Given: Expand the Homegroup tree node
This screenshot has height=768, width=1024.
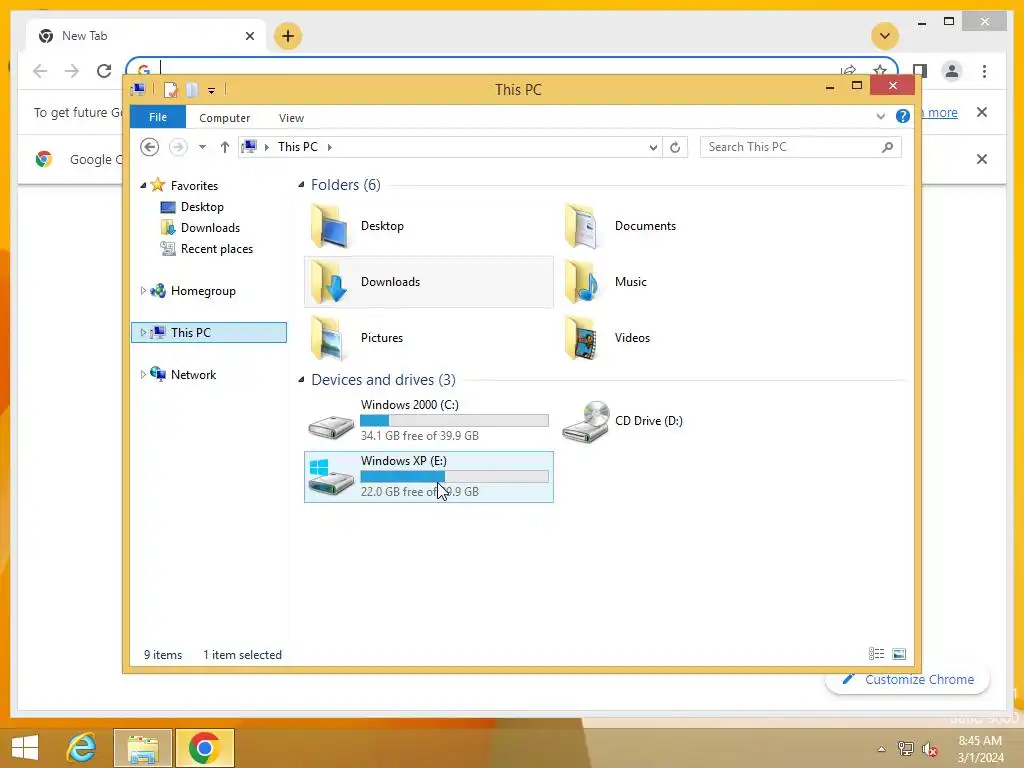Looking at the screenshot, I should click(x=143, y=291).
